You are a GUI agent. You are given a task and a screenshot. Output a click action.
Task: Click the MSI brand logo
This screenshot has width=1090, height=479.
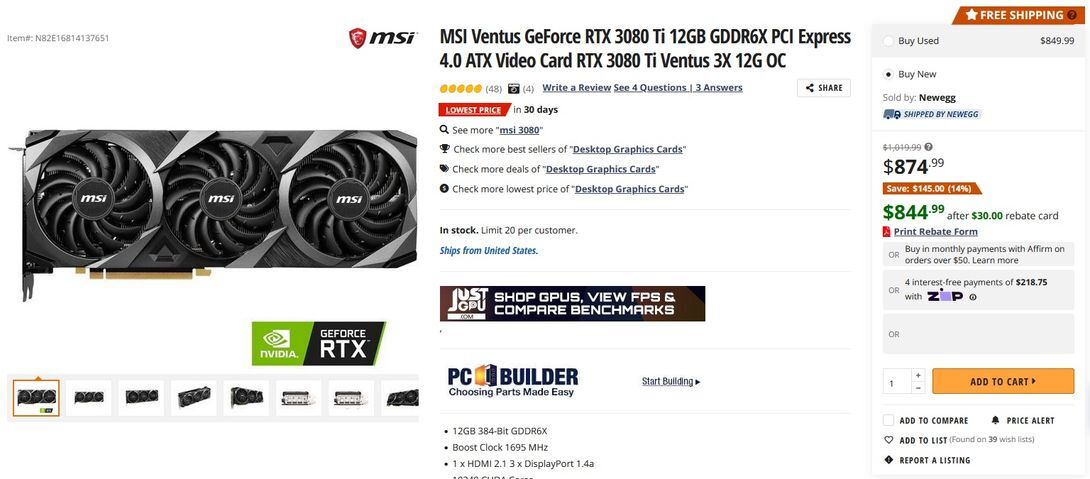pyautogui.click(x=382, y=38)
